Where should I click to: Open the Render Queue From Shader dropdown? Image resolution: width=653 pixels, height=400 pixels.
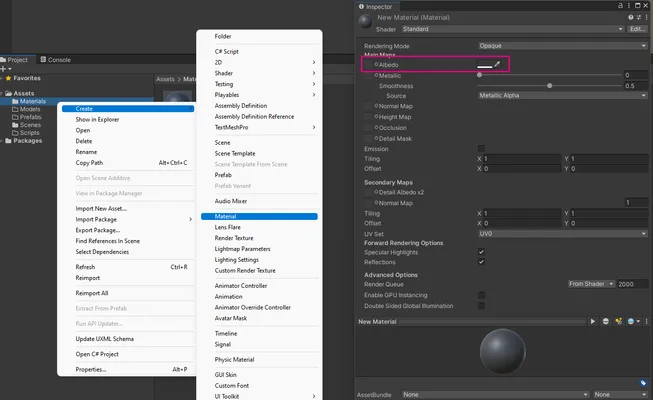click(x=591, y=284)
